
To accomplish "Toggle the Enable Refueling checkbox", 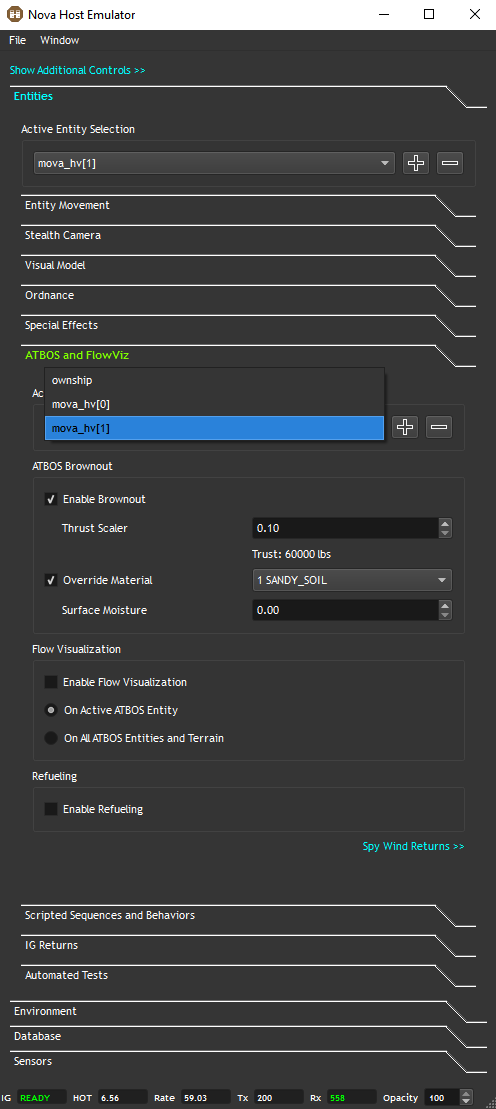I will (51, 809).
